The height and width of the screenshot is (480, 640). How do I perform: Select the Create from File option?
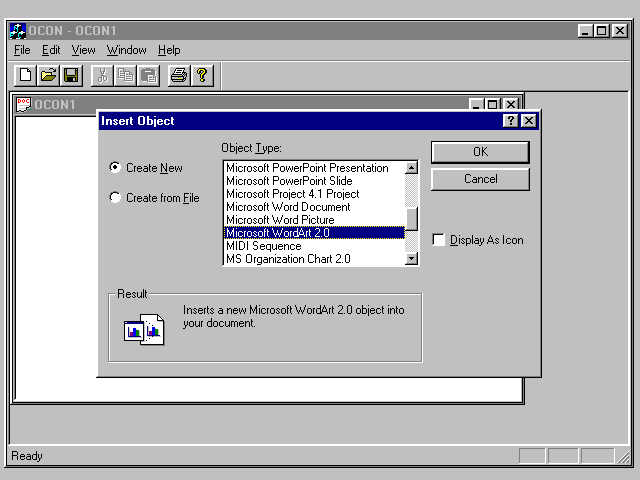(x=115, y=198)
